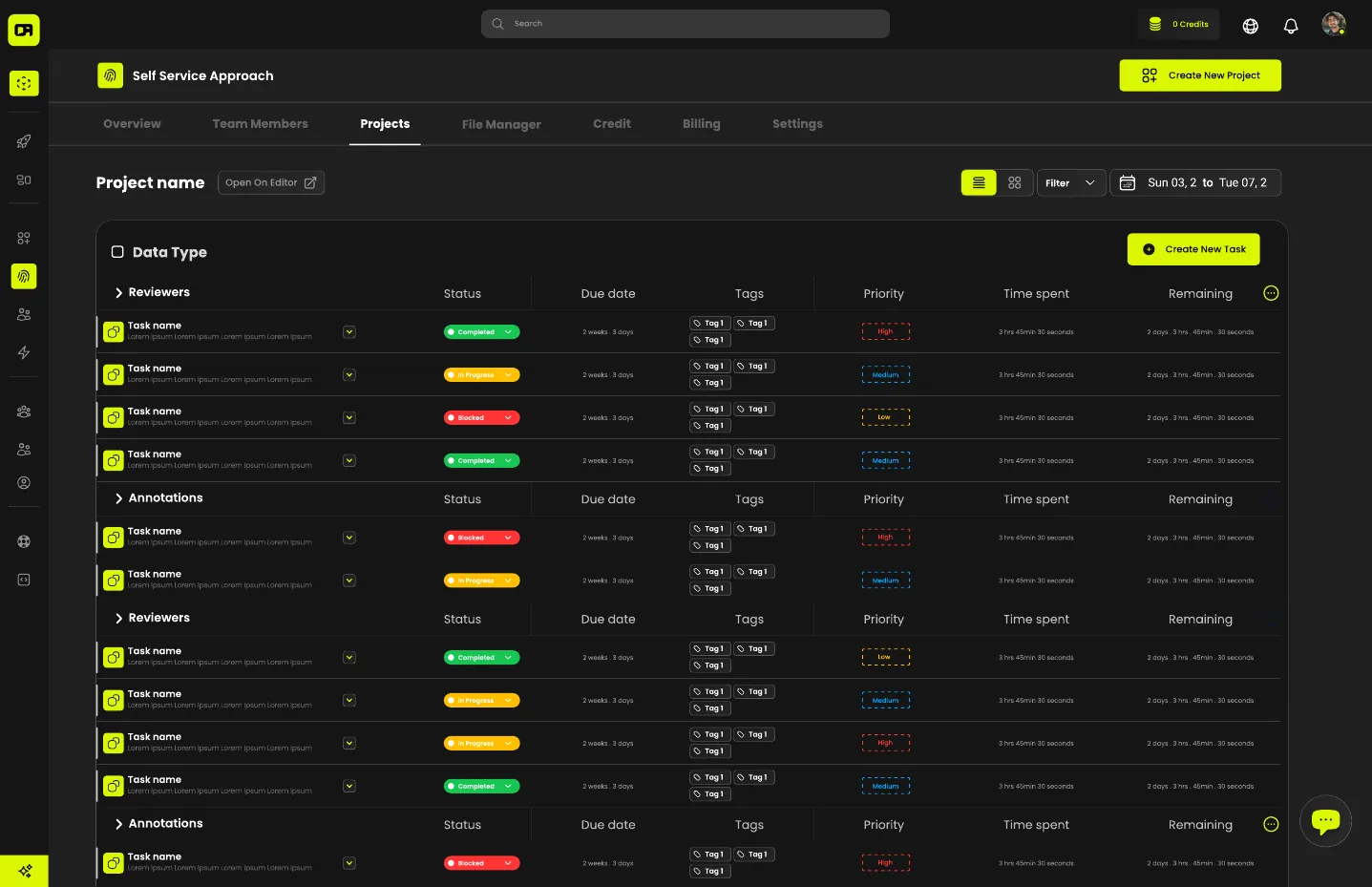
Task: Click task icon of Completed High-priority task
Action: (114, 331)
